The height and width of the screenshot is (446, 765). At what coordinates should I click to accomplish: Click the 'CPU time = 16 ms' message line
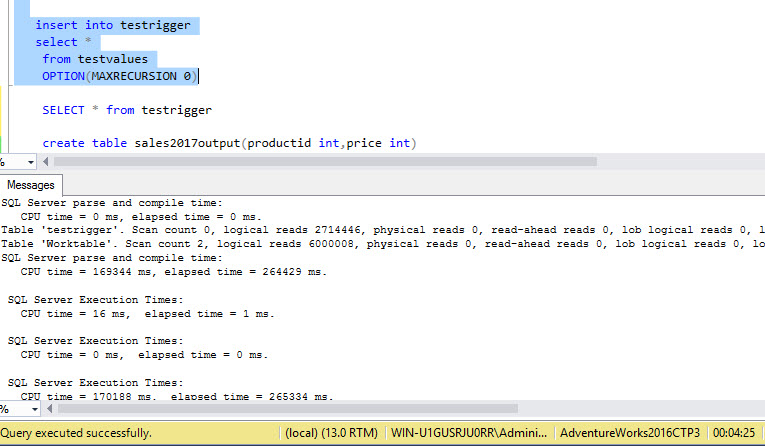coord(147,314)
